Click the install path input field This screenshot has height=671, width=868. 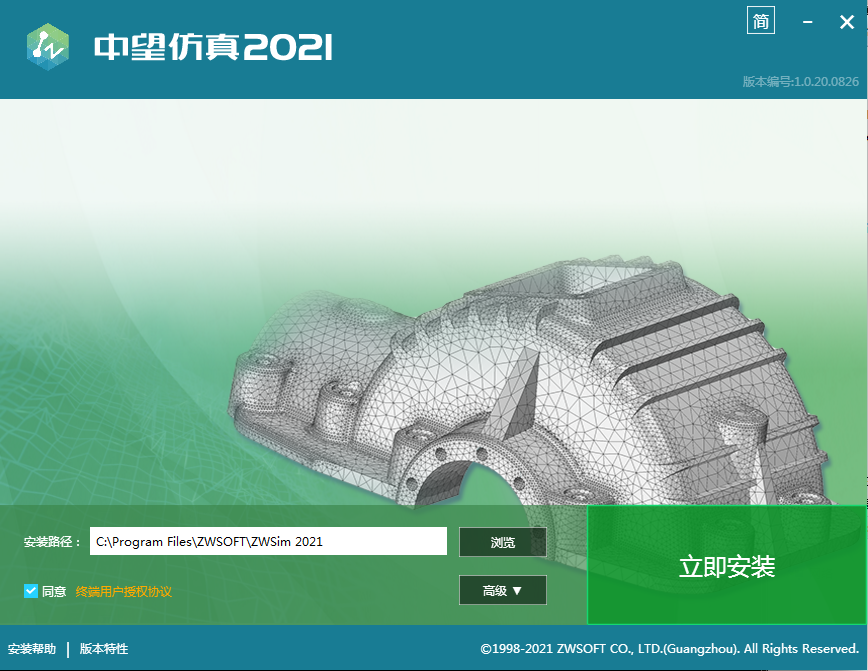[x=268, y=541]
